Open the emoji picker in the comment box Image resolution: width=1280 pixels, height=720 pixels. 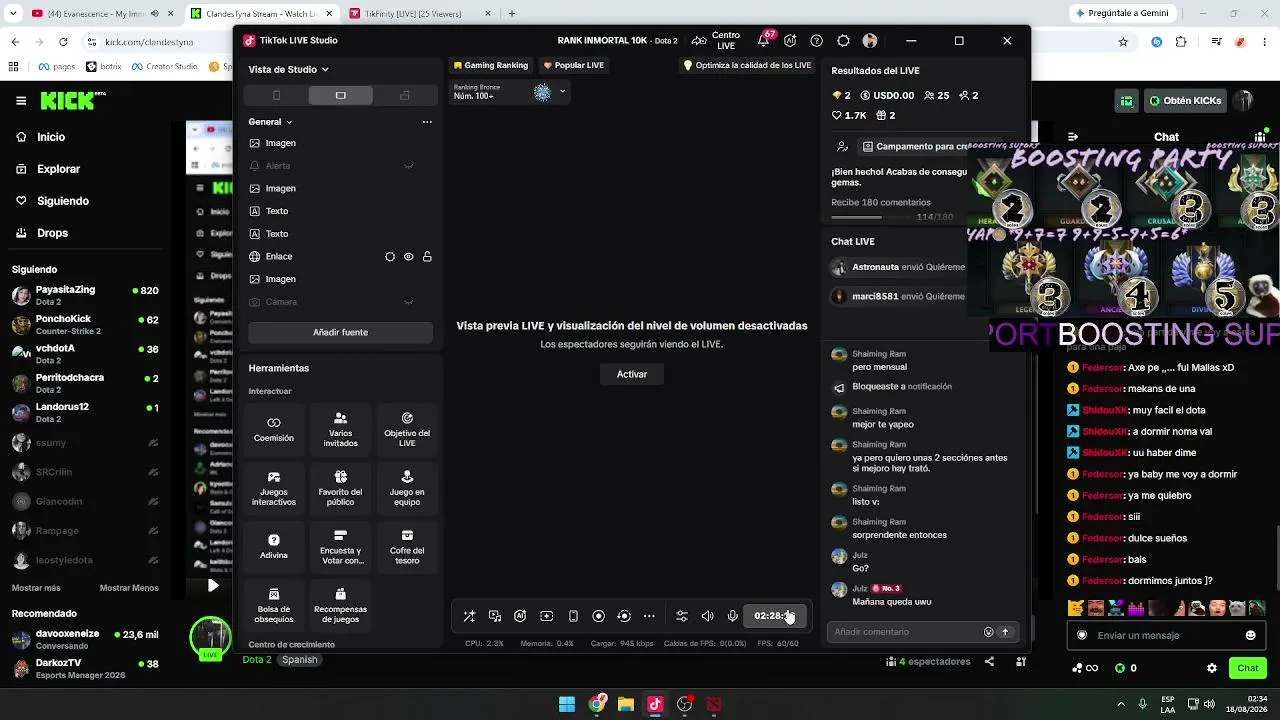pos(989,632)
